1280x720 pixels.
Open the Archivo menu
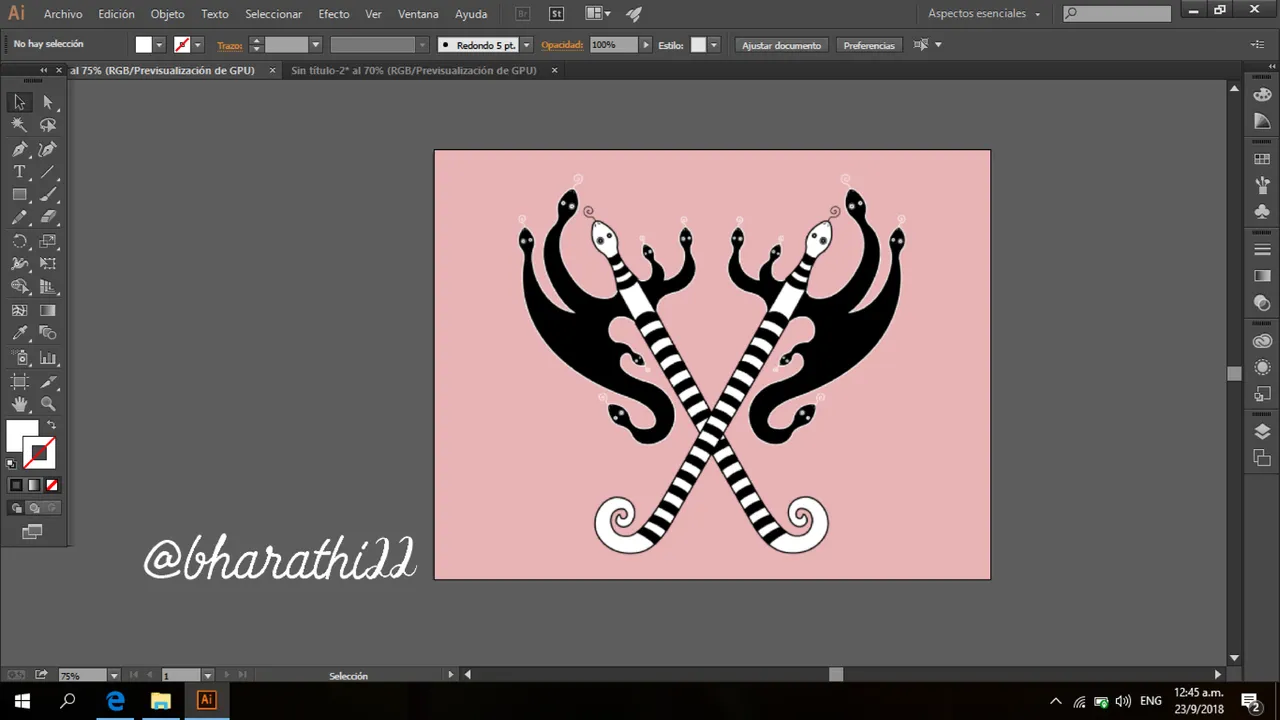[x=63, y=14]
